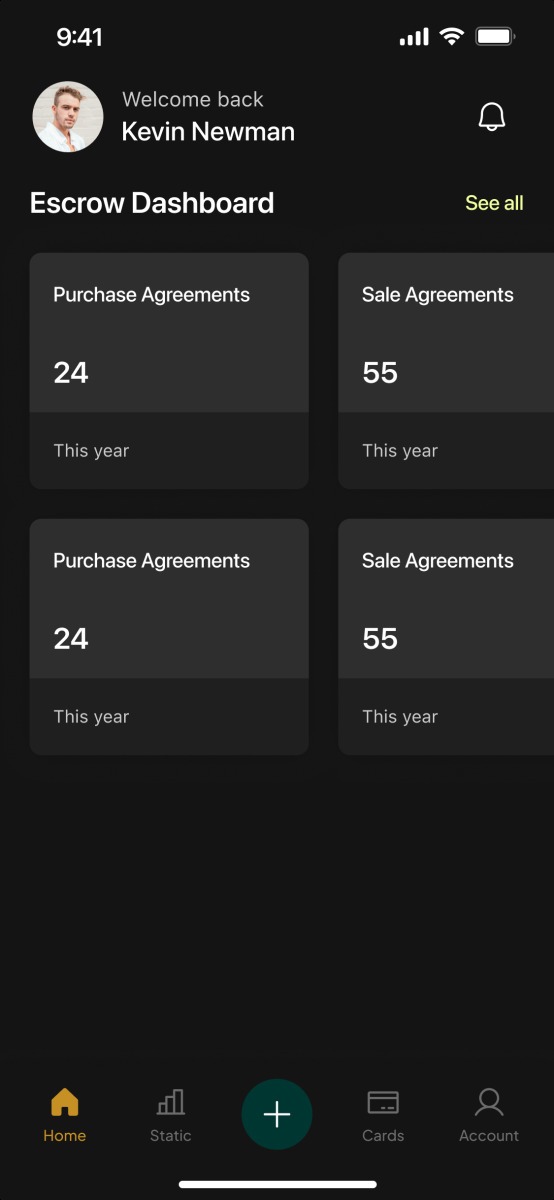The width and height of the screenshot is (554, 1200).
Task: Tap the Wi-Fi status icon
Action: point(452,37)
